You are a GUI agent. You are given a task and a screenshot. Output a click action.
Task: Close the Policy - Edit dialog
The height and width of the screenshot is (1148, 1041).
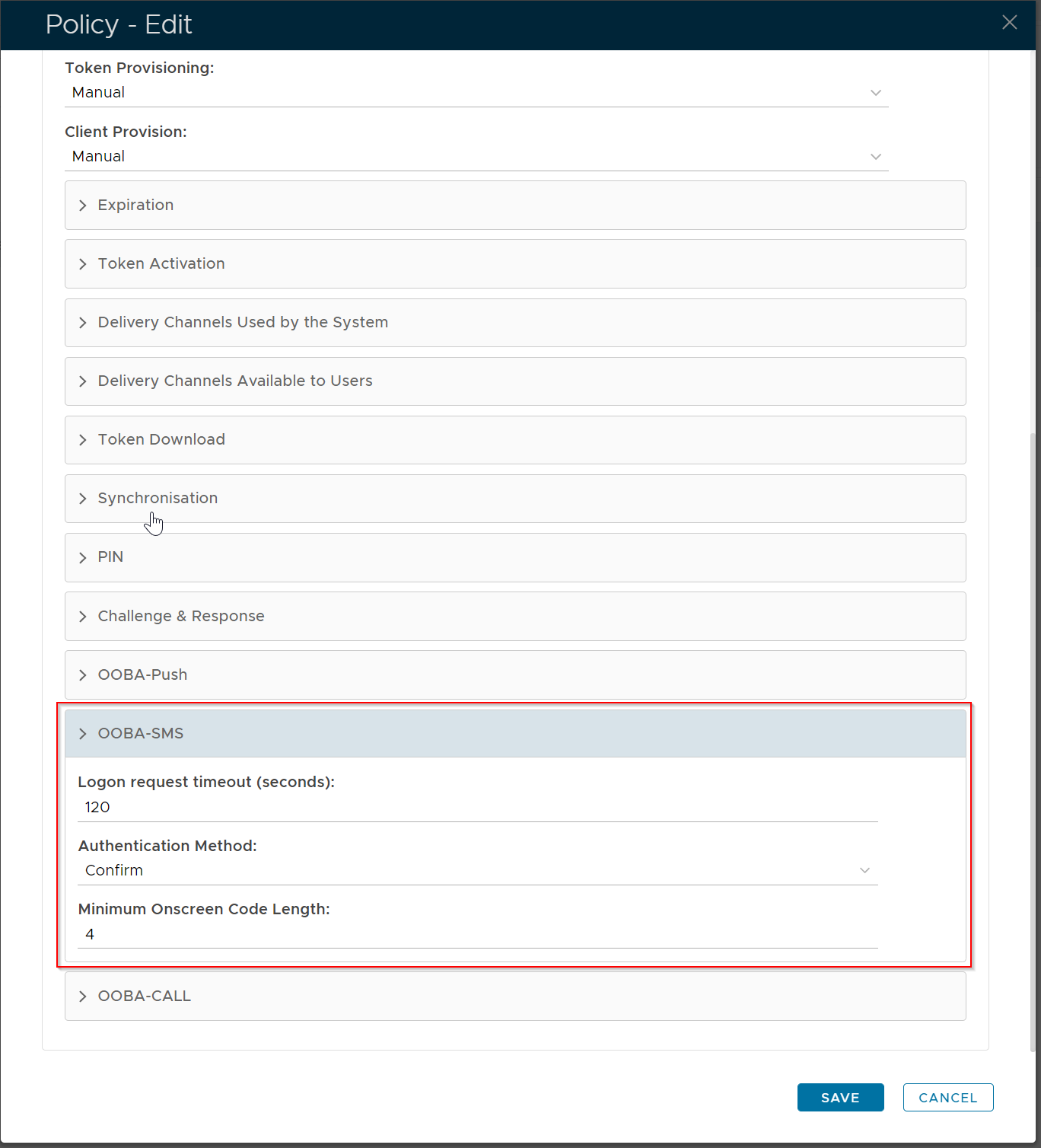coord(1009,23)
